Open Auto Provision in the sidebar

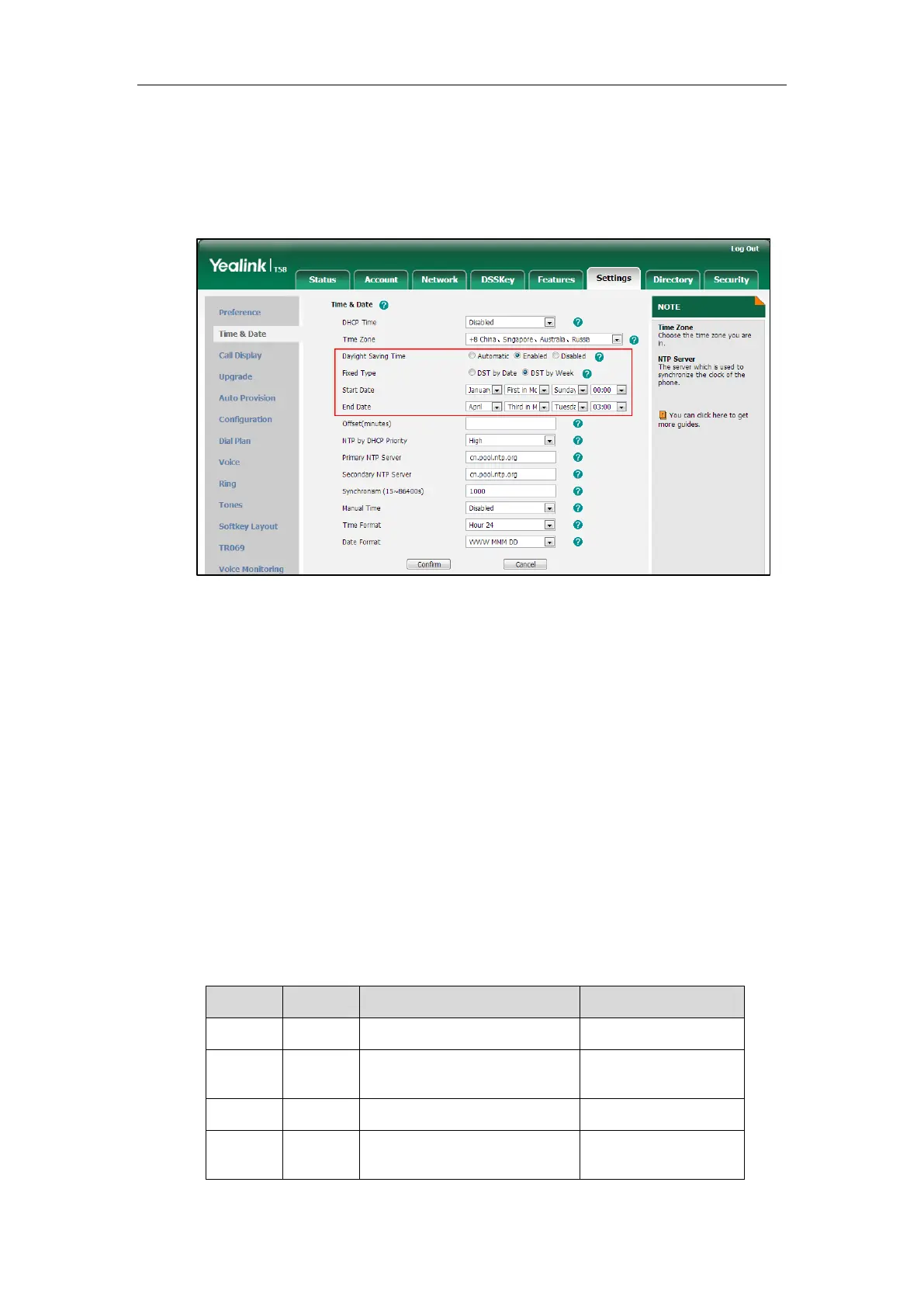click(247, 398)
